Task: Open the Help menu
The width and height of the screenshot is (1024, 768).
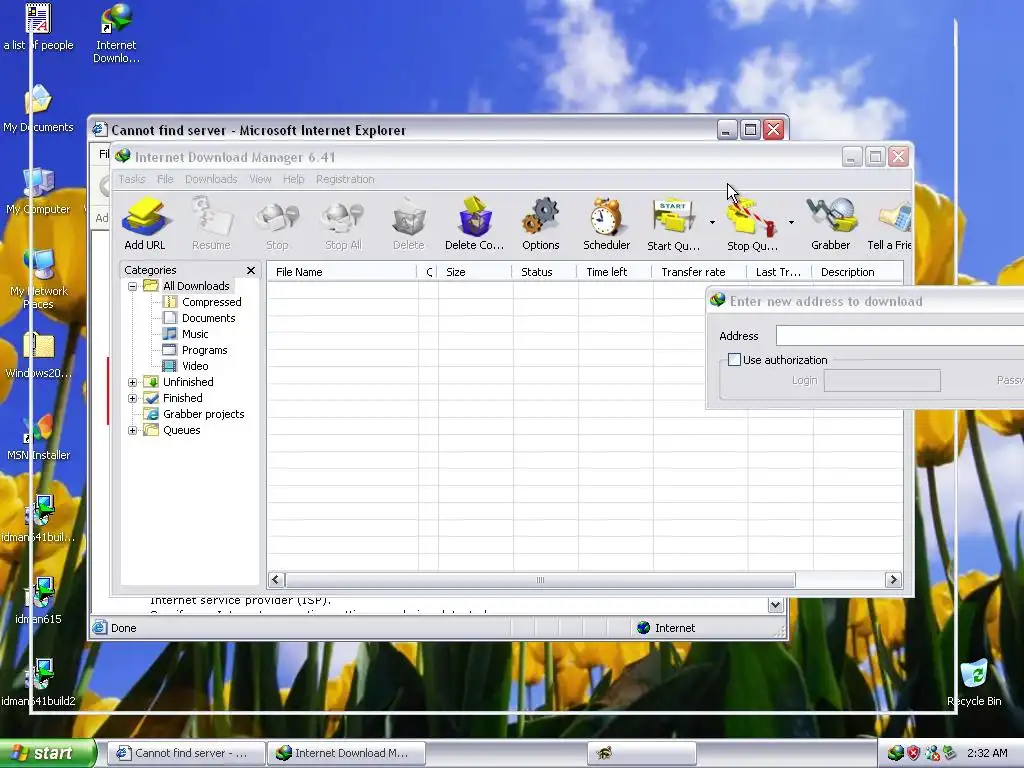Action: tap(293, 179)
